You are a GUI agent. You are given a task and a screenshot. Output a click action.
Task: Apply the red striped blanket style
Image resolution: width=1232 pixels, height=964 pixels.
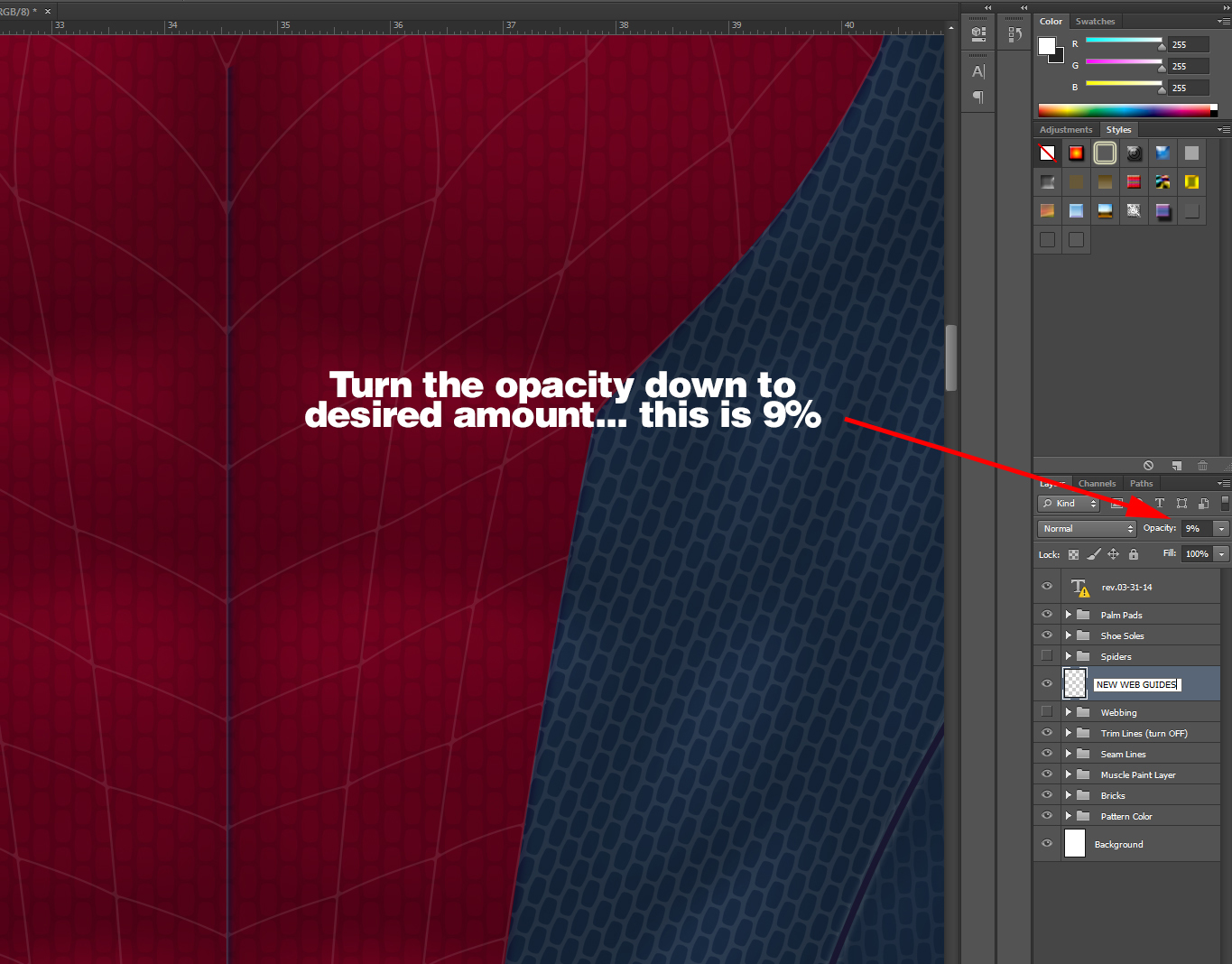point(1134,182)
